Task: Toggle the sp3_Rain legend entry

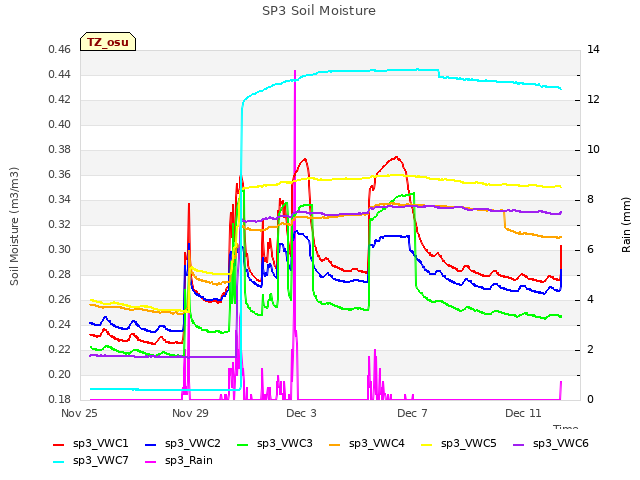Action: (x=179, y=460)
